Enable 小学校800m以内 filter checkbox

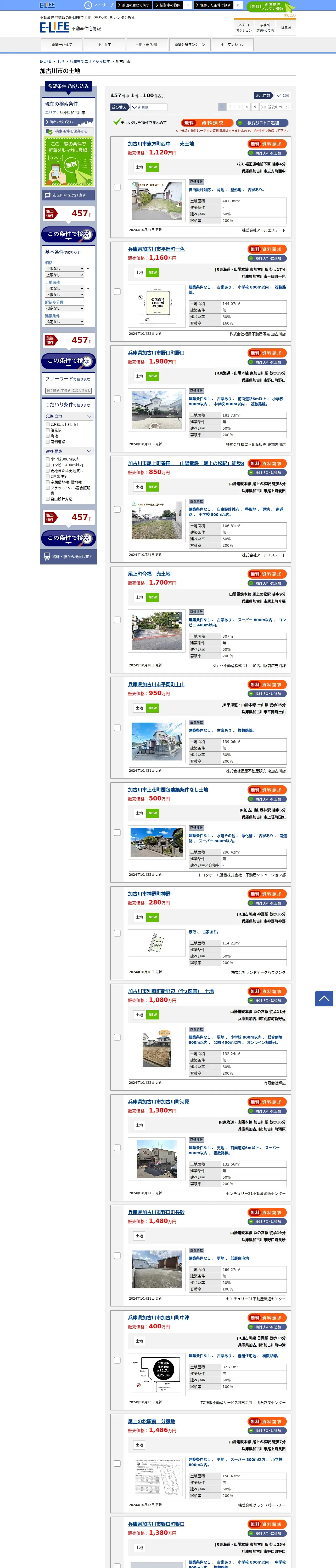pyautogui.click(x=48, y=459)
